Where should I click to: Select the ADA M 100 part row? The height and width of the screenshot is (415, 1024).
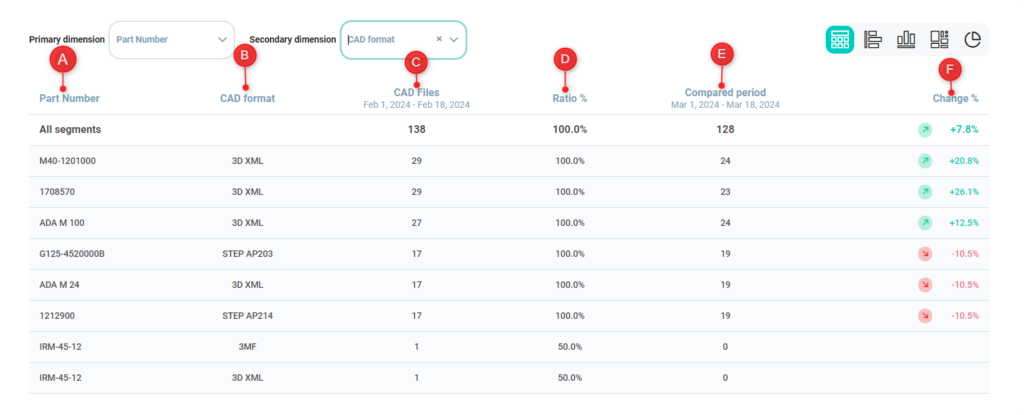pos(61,223)
